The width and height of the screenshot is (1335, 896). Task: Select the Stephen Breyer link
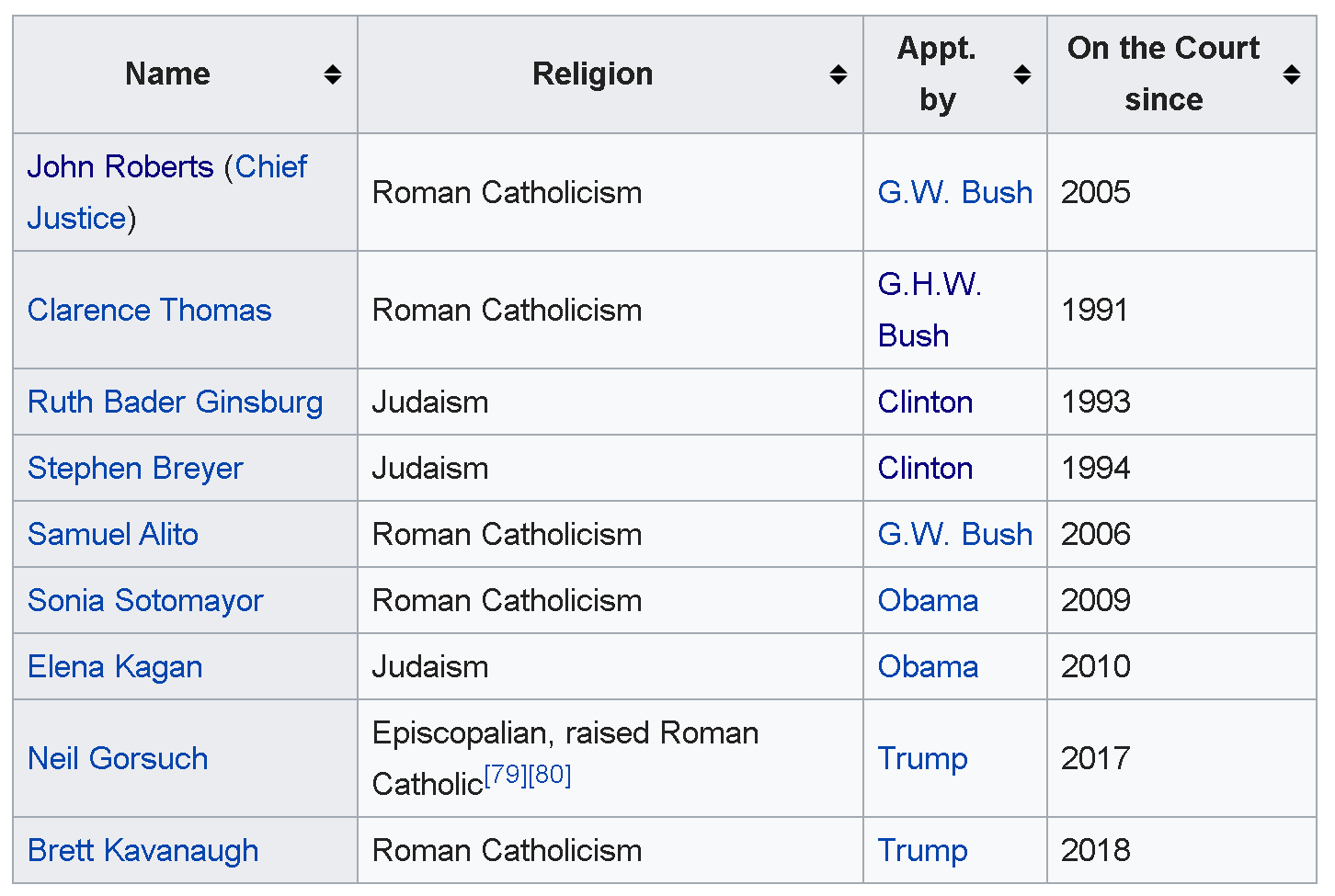tap(135, 468)
